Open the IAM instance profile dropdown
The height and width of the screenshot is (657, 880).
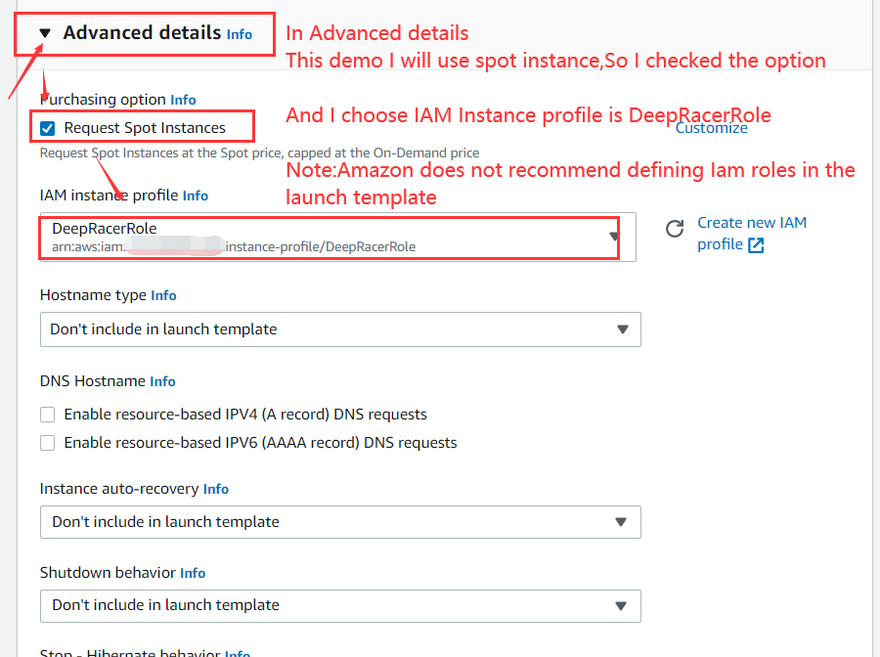click(330, 237)
